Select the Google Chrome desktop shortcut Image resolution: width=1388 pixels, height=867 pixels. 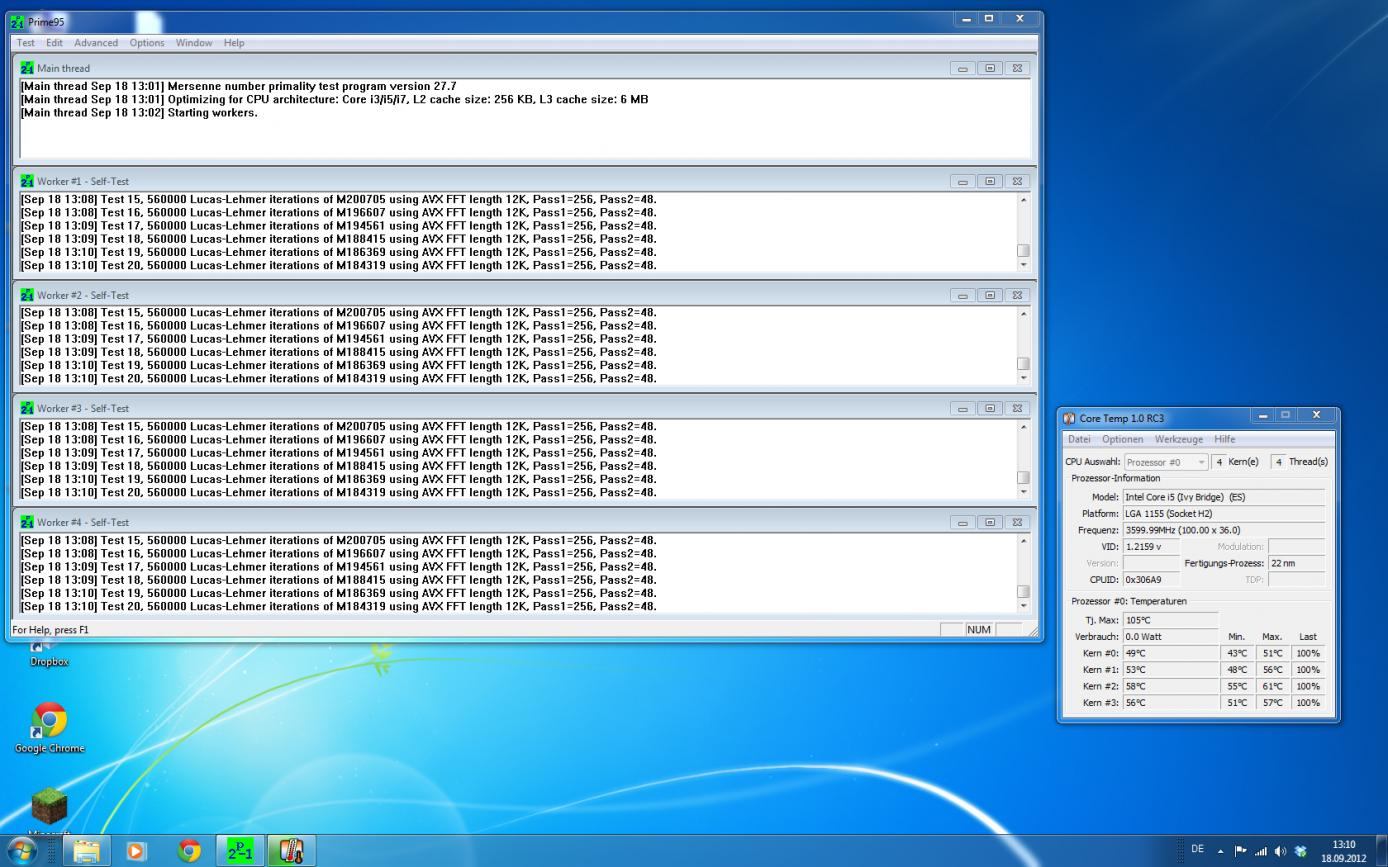(49, 728)
